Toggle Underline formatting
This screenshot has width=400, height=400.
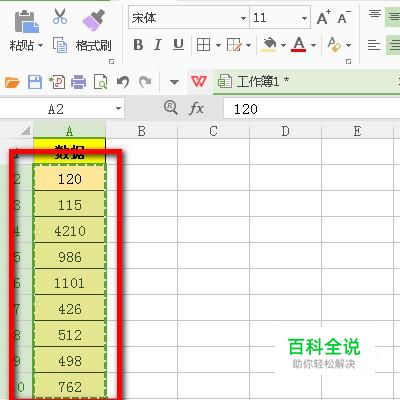pos(178,45)
